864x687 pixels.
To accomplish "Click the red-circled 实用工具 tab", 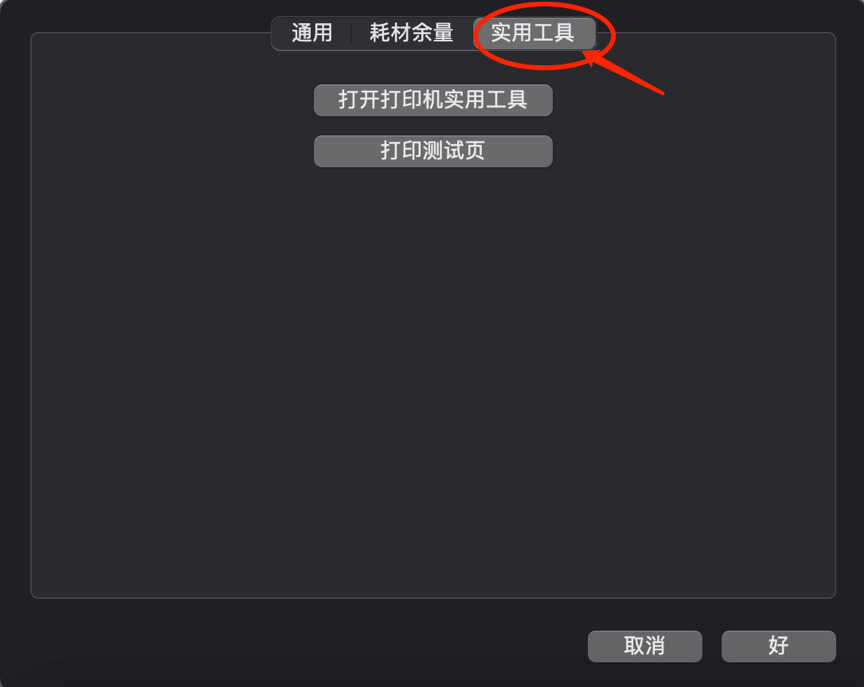I will (533, 33).
